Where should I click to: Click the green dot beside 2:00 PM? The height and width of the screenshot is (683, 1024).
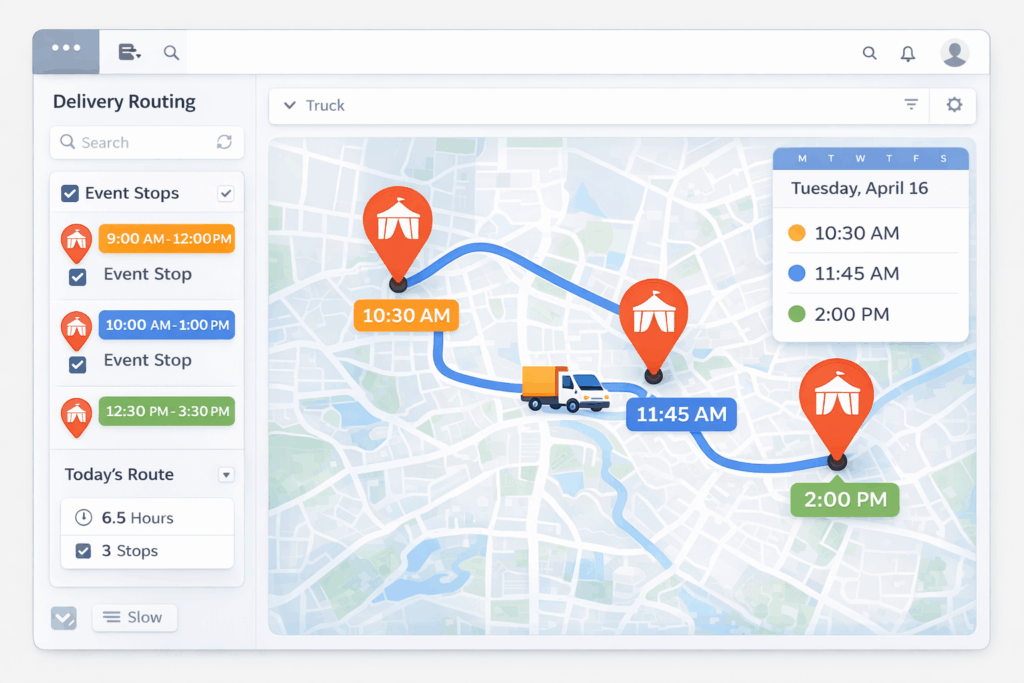click(x=796, y=314)
